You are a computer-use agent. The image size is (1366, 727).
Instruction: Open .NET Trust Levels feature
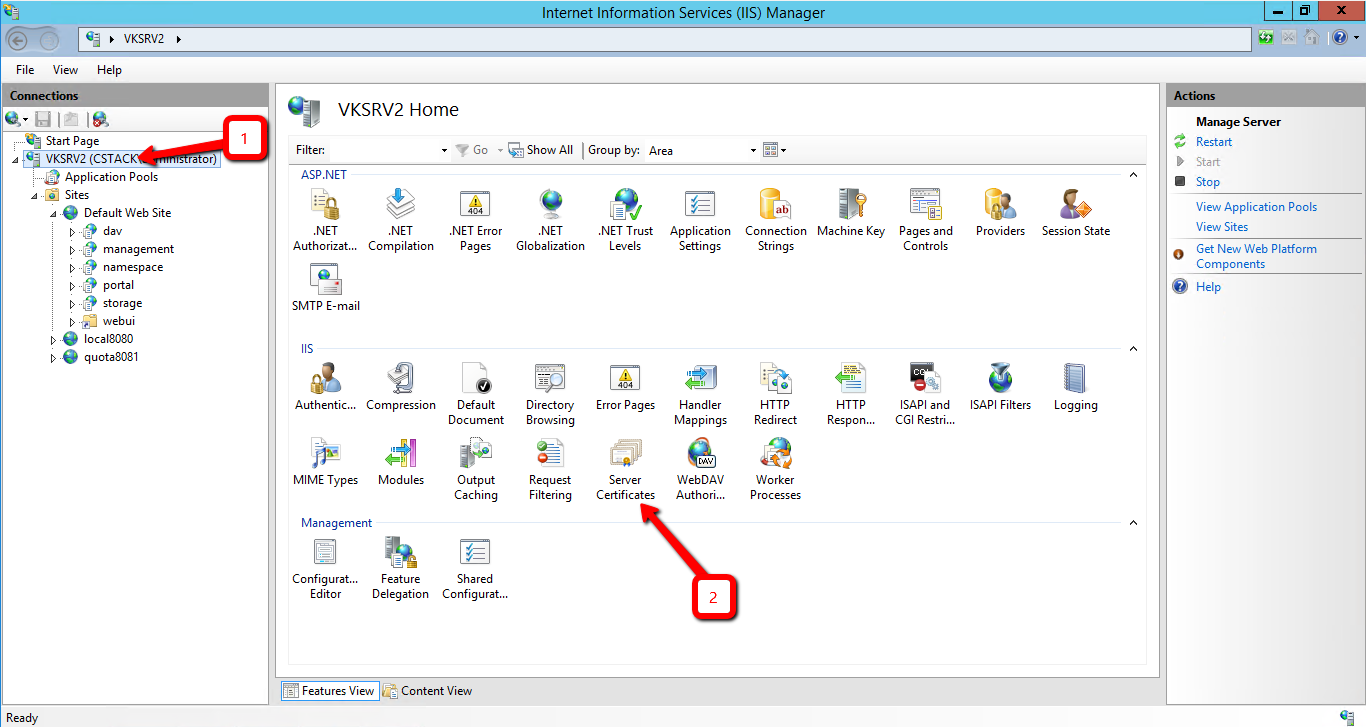(x=625, y=220)
